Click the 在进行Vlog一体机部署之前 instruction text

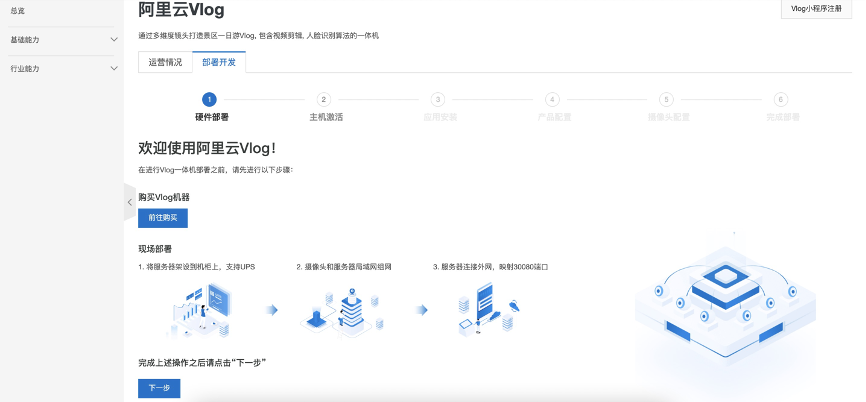pyautogui.click(x=215, y=170)
